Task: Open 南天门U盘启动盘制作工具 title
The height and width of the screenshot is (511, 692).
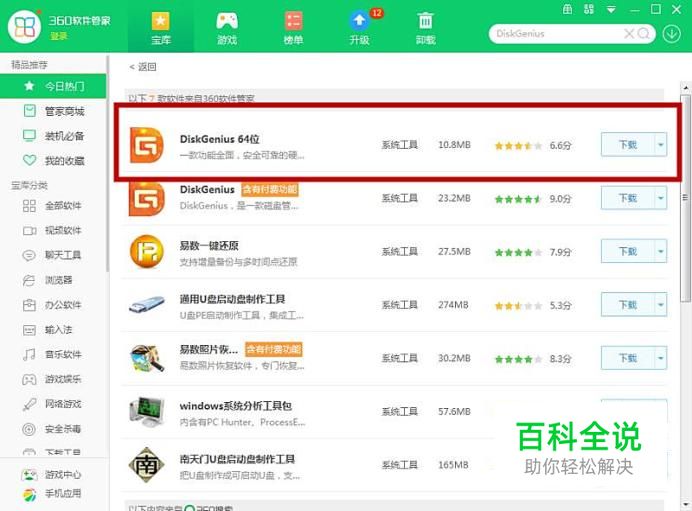Action: point(237,459)
